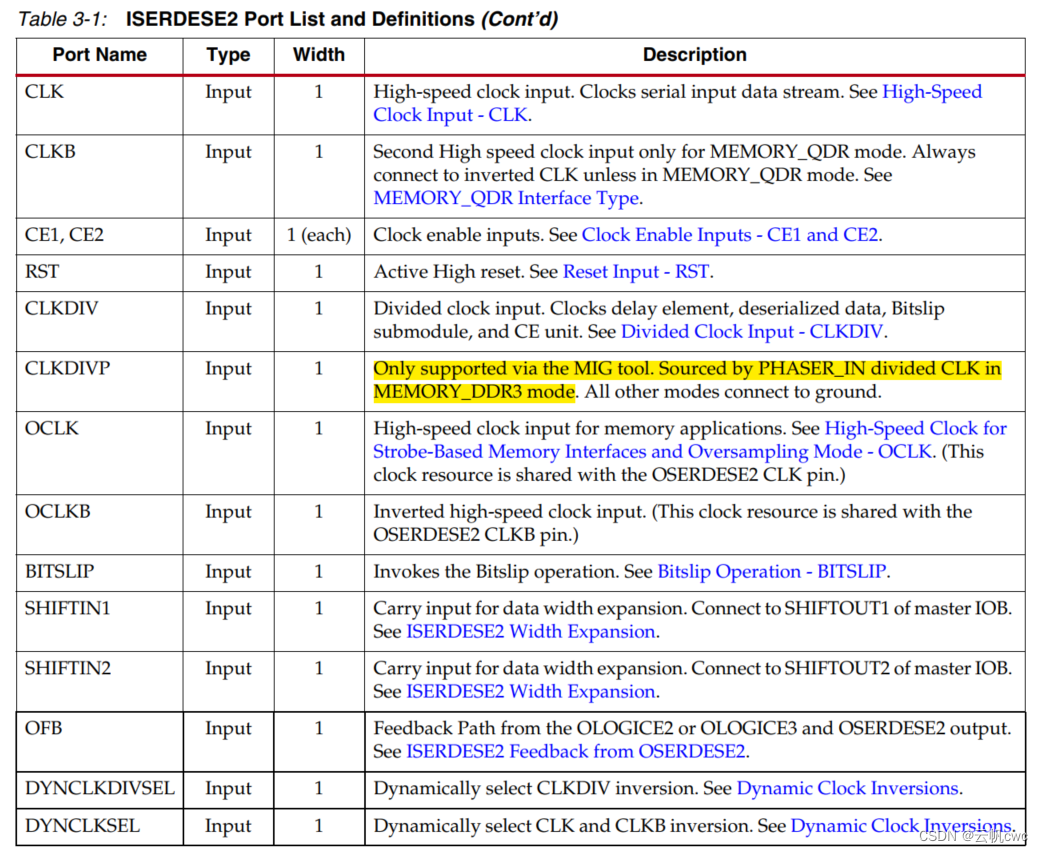1043x852 pixels.
Task: Open the Bitslip Operation - BITSLIP link
Action: (772, 571)
